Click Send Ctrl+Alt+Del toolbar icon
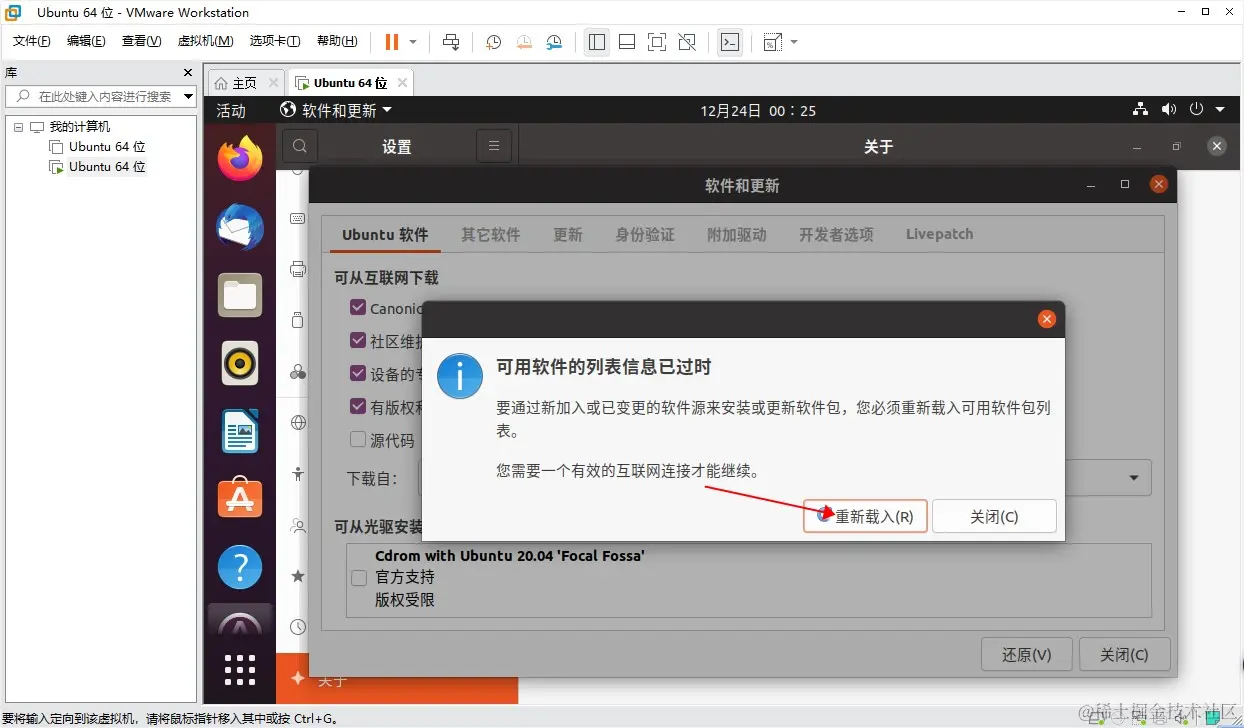This screenshot has width=1244, height=728. pos(451,42)
